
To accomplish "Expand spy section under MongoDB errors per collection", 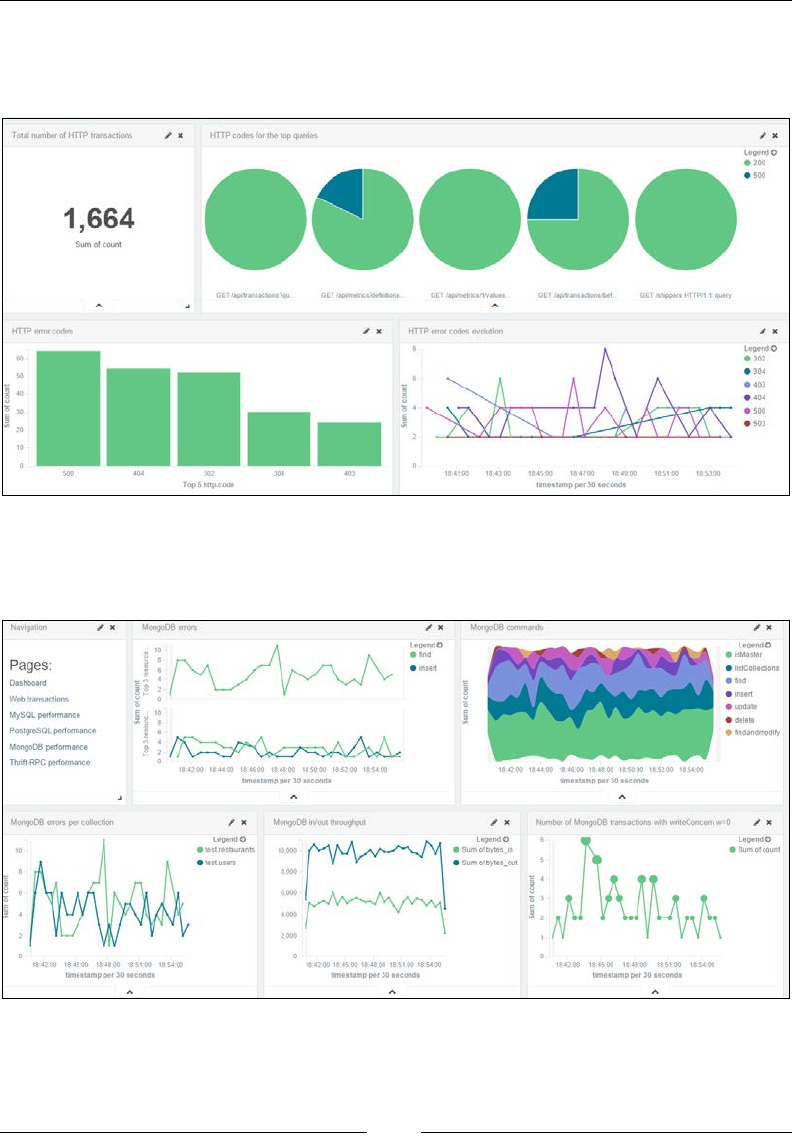I will (x=130, y=992).
